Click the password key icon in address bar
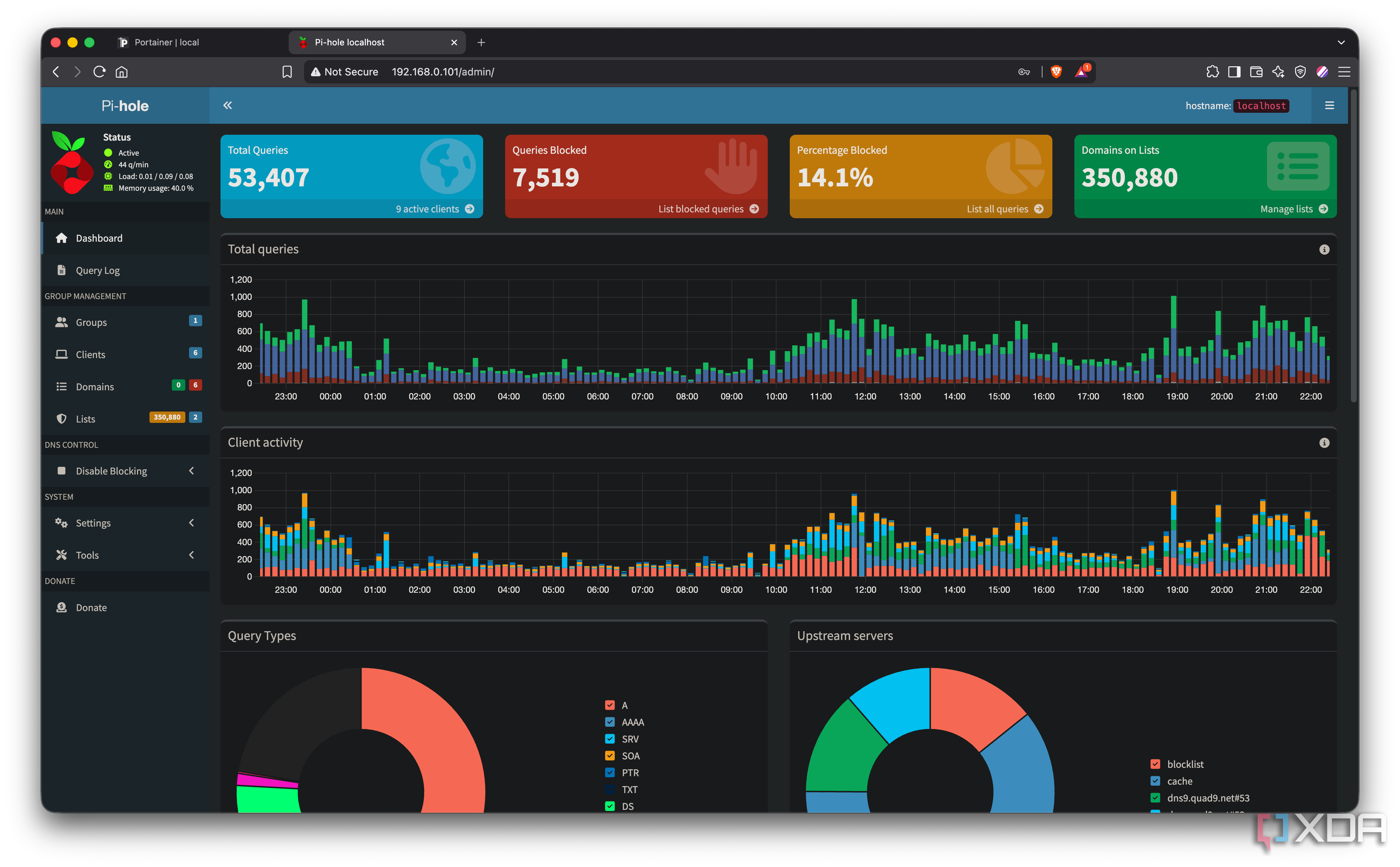This screenshot has width=1400, height=867. 1024,72
